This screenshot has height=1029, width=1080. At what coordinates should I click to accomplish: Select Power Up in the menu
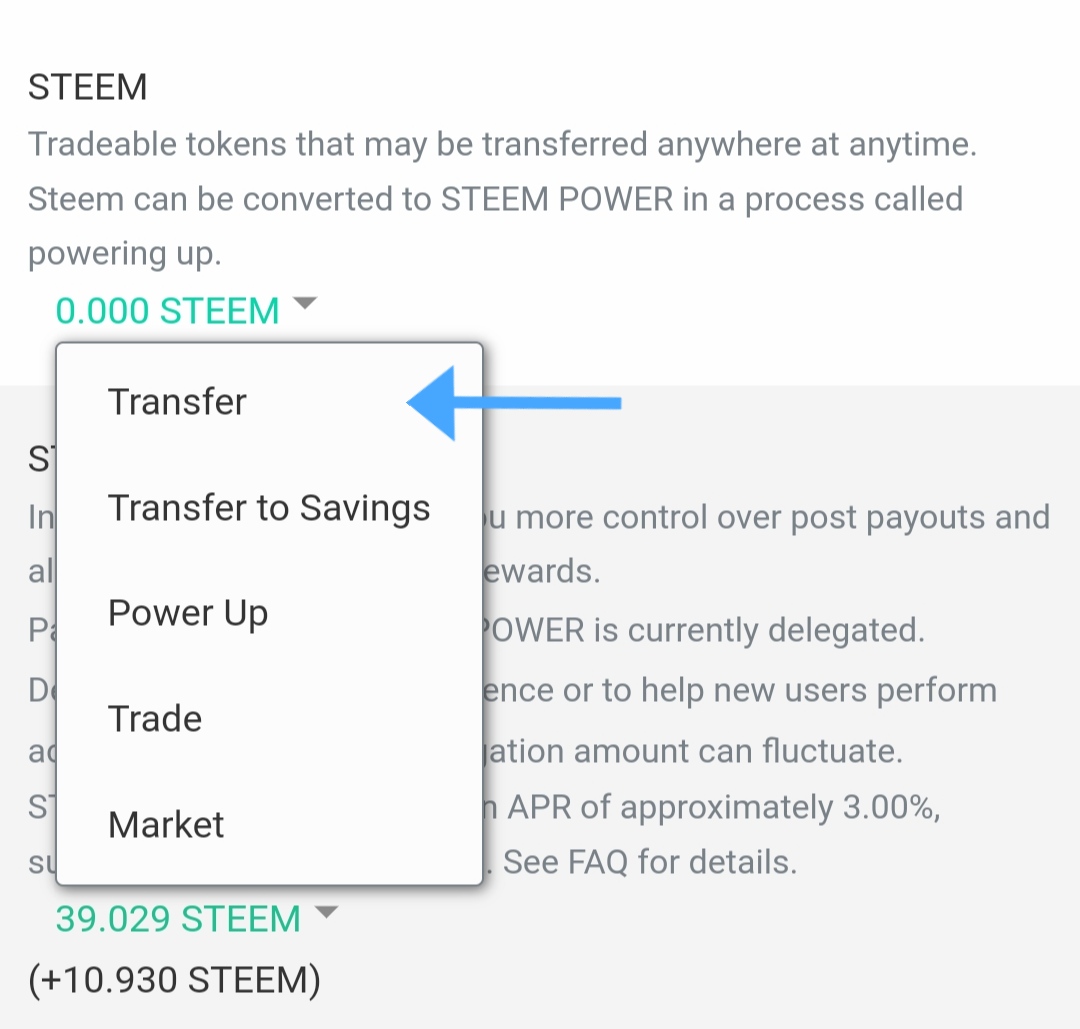point(188,613)
